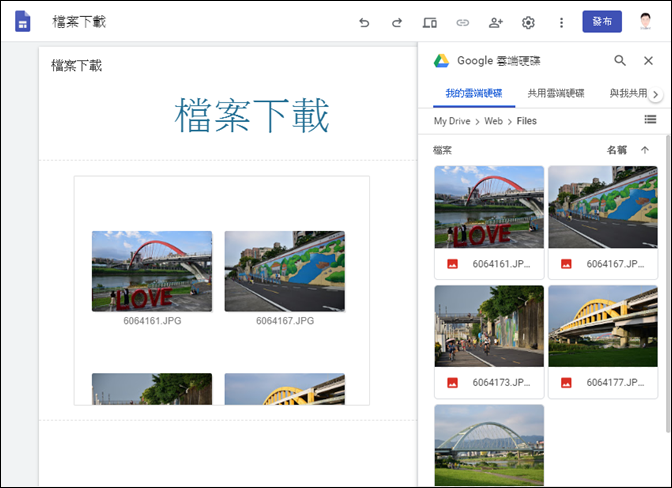Click file name 6064173.JP... in Drive panel
The image size is (672, 488).
click(x=501, y=383)
